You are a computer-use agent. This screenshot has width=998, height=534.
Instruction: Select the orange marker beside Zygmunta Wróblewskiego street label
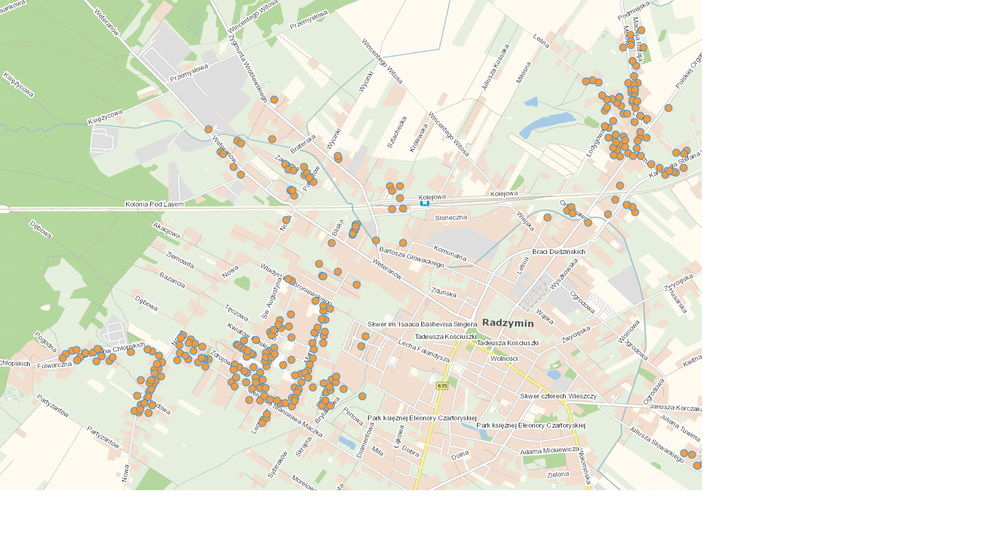pyautogui.click(x=274, y=100)
